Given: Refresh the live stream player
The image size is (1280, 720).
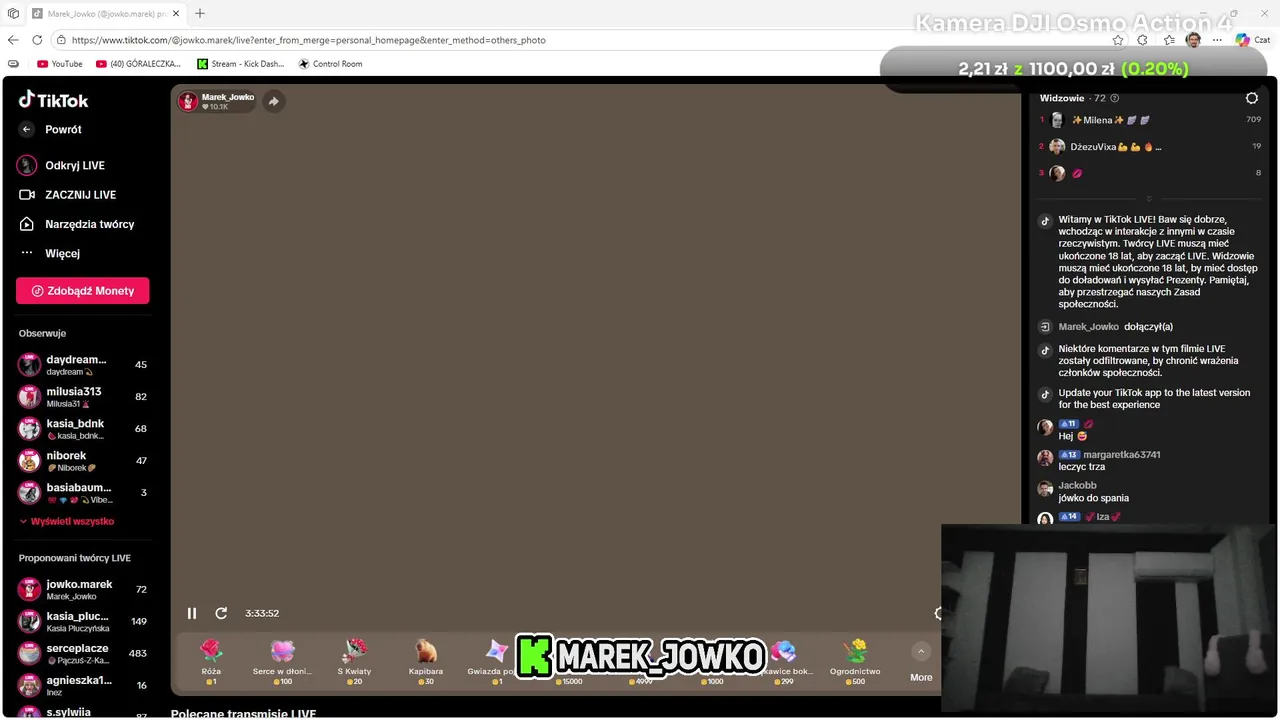Looking at the screenshot, I should [221, 613].
